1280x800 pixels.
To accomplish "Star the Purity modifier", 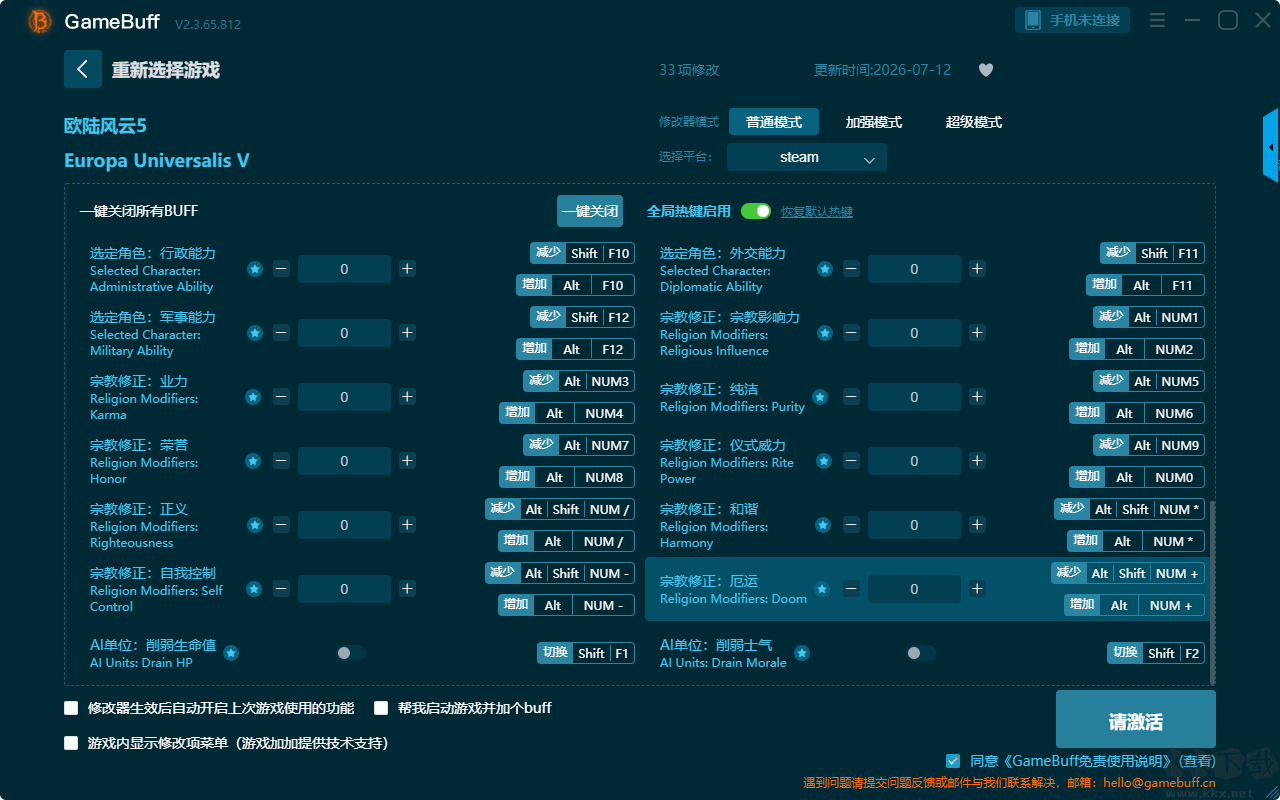I will (820, 397).
